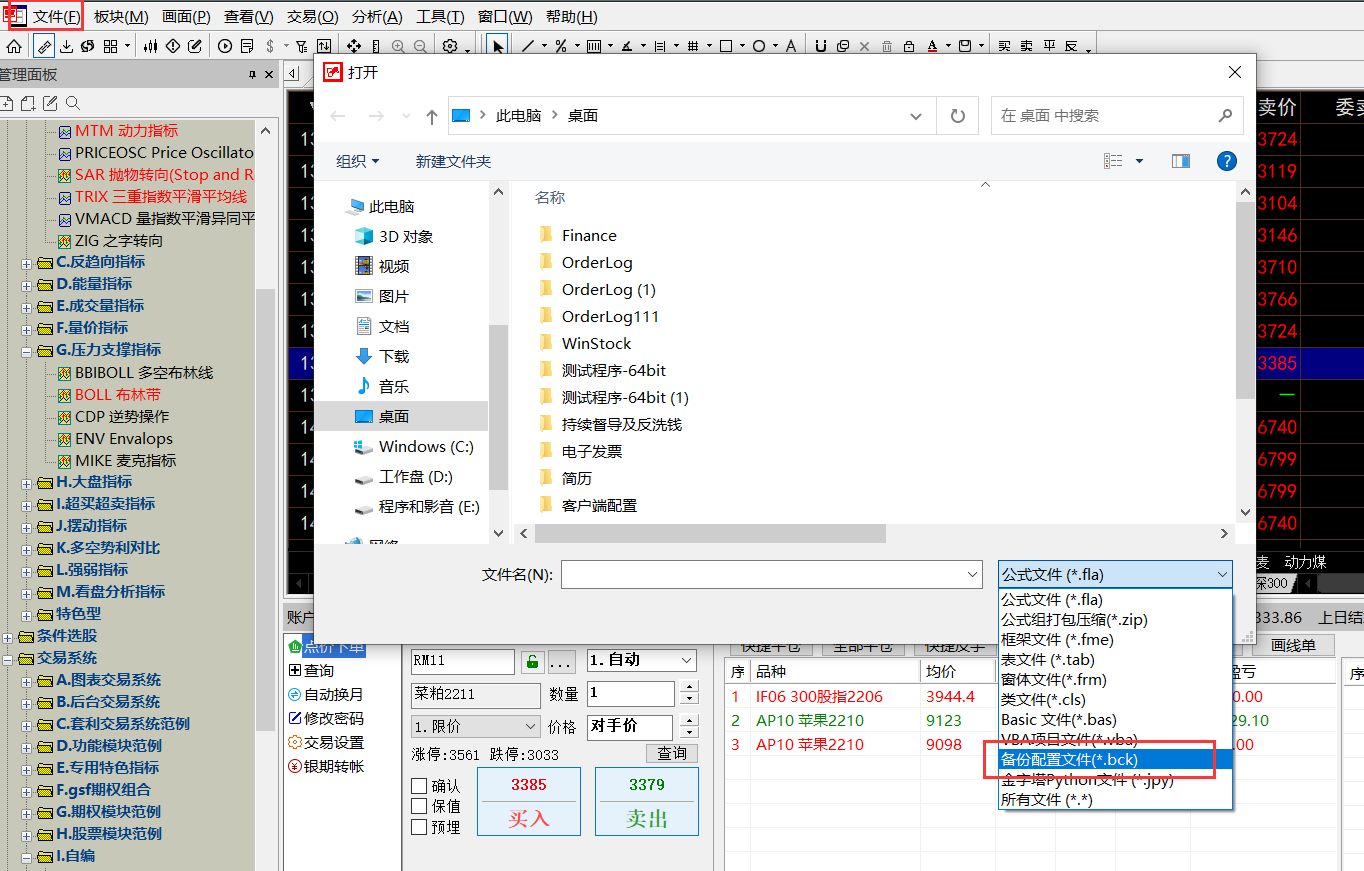
Task: Tick the 保值 checkbox
Action: 420,806
